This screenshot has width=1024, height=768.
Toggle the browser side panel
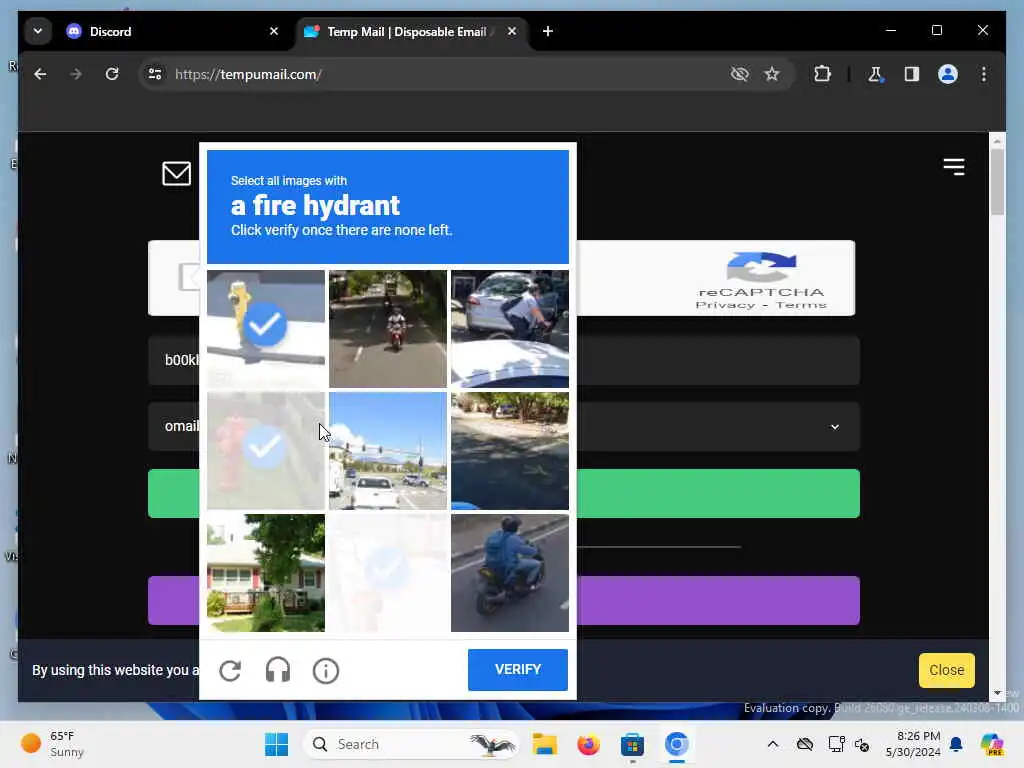[x=912, y=74]
